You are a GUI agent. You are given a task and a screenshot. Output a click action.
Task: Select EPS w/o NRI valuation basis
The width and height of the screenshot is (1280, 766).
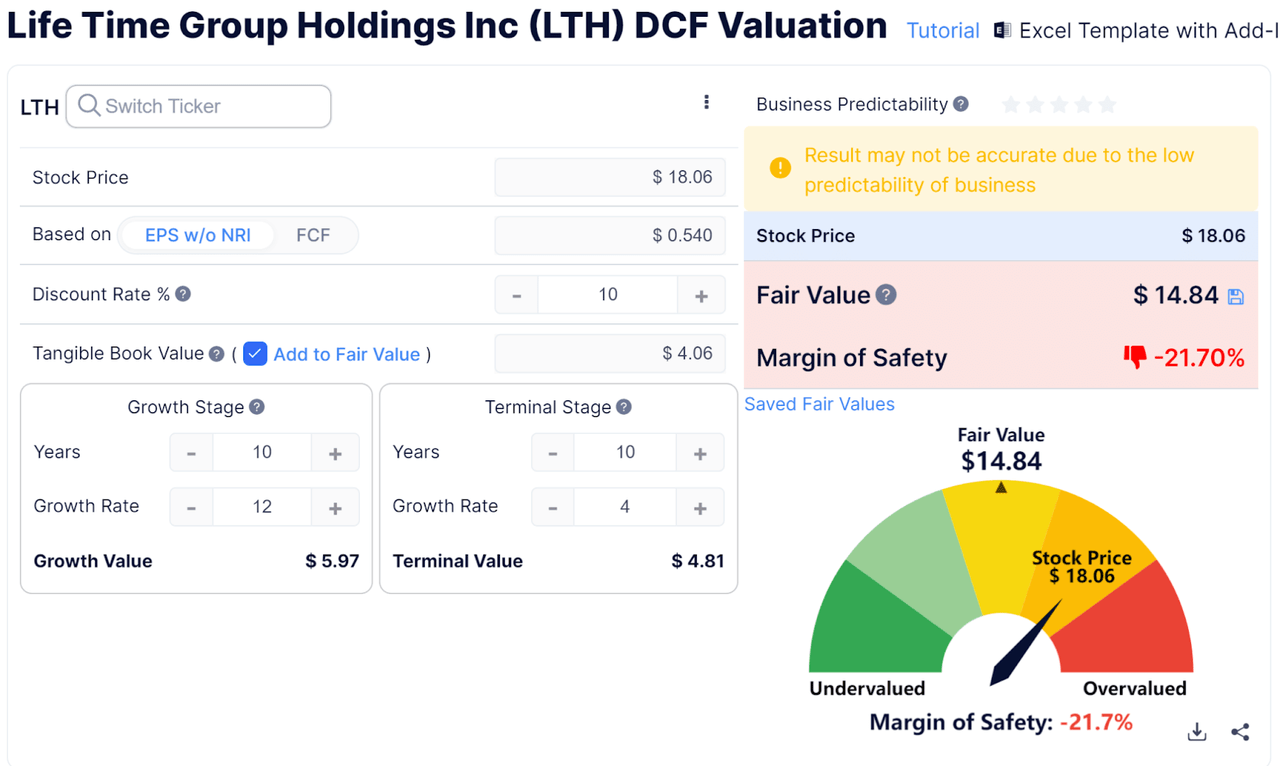click(197, 235)
